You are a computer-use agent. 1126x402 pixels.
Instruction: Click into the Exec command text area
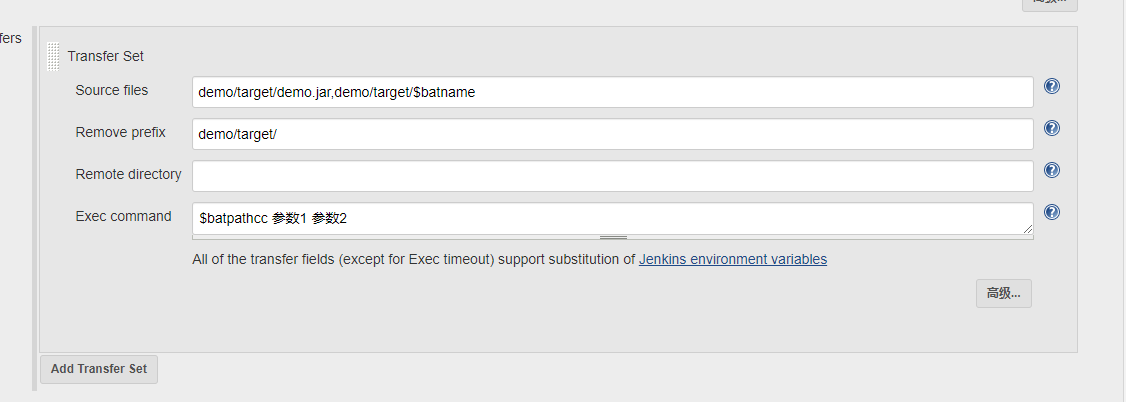612,218
